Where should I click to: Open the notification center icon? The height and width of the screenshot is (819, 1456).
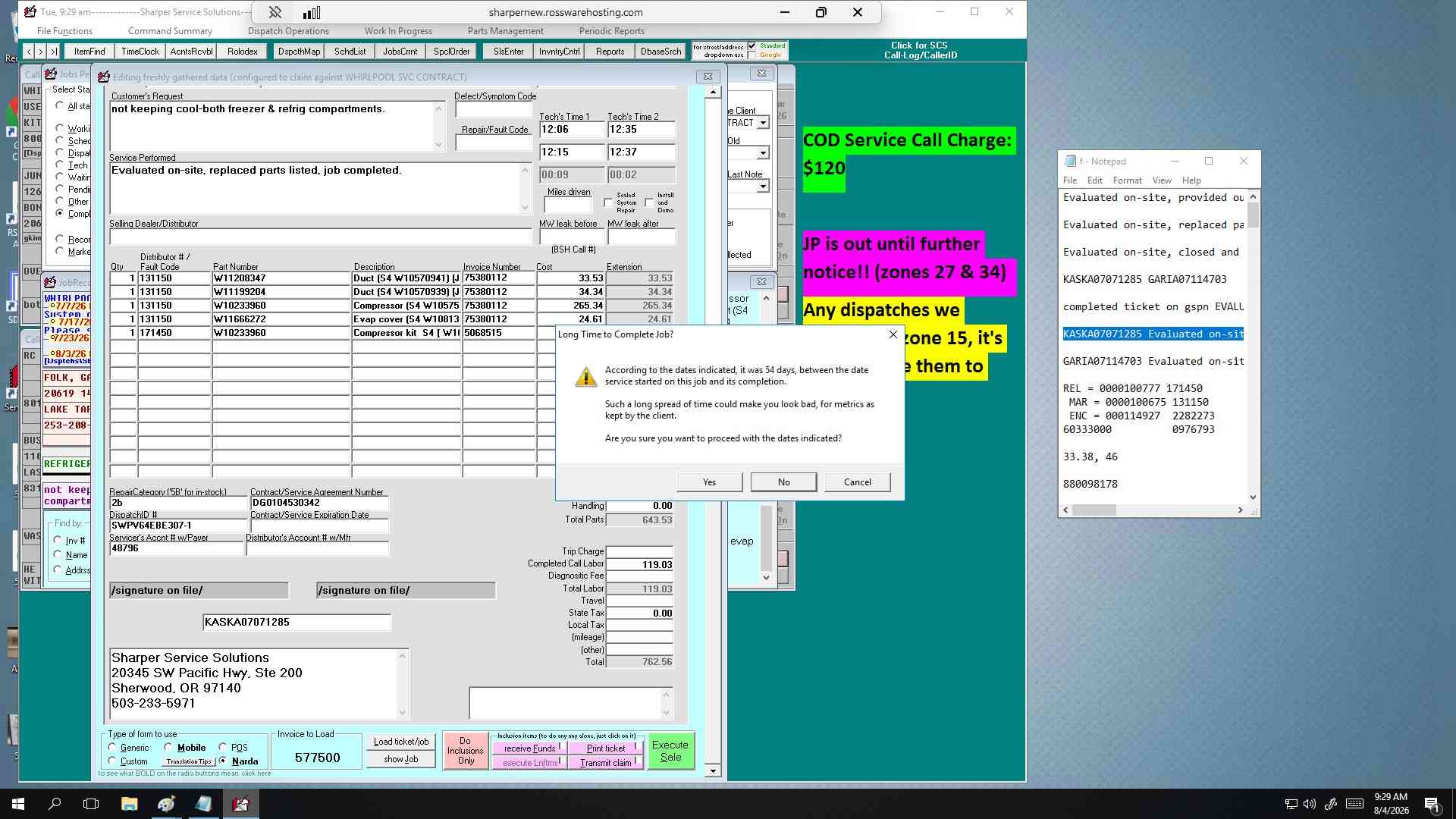click(x=1432, y=804)
